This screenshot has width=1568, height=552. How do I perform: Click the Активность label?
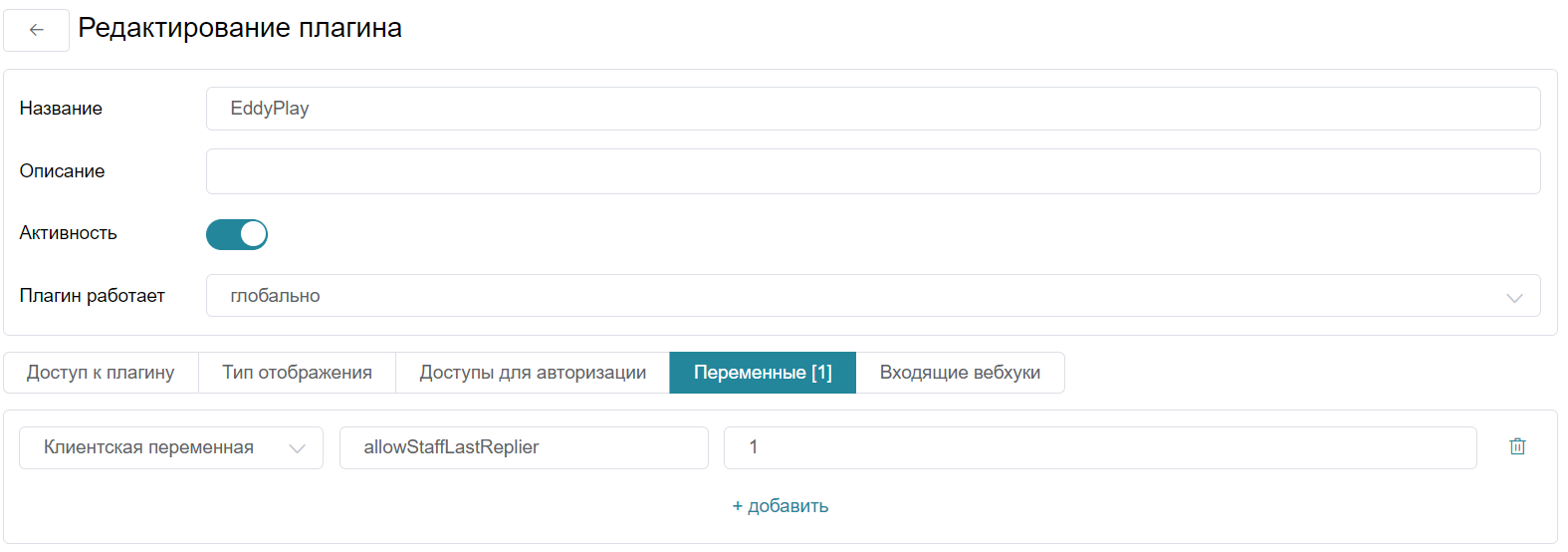[x=69, y=233]
